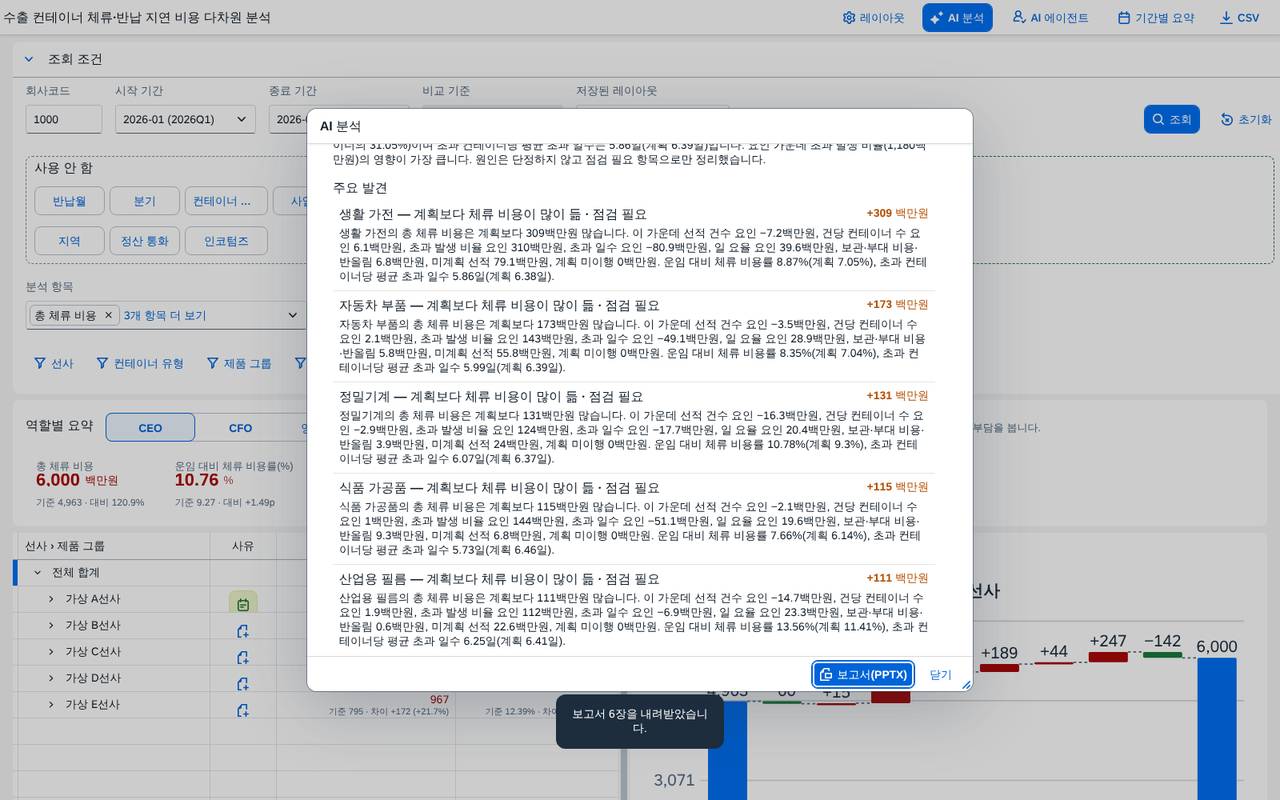Click the 6,000 백만원 KPI value
Image resolution: width=1280 pixels, height=800 pixels.
76,480
